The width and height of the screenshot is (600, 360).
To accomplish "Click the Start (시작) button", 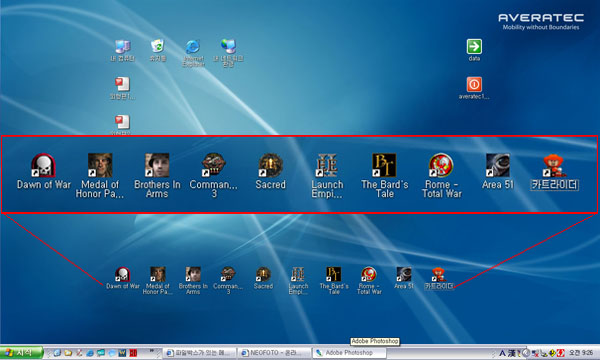I will coord(21,352).
